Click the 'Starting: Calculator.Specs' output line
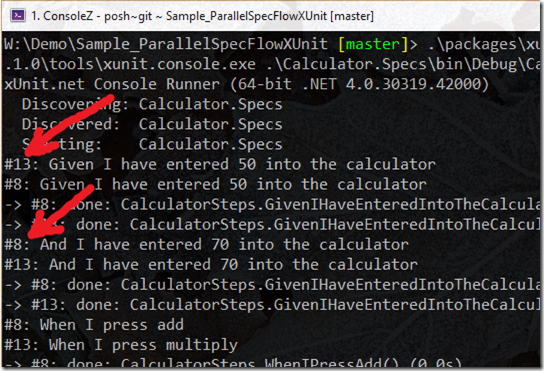The height and width of the screenshot is (371, 544). tap(152, 144)
